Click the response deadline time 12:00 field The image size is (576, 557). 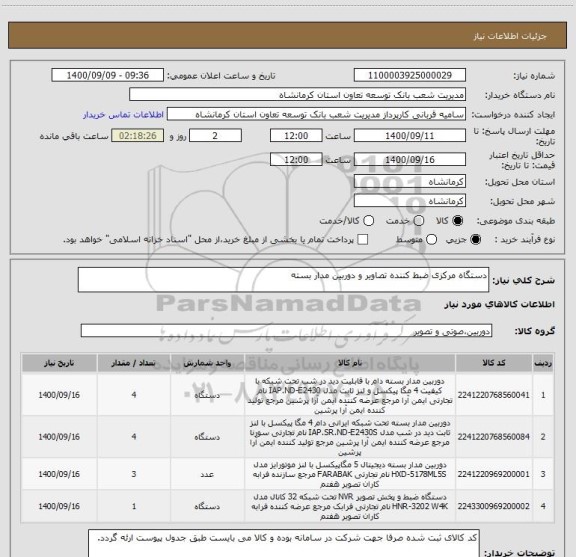tap(296, 136)
